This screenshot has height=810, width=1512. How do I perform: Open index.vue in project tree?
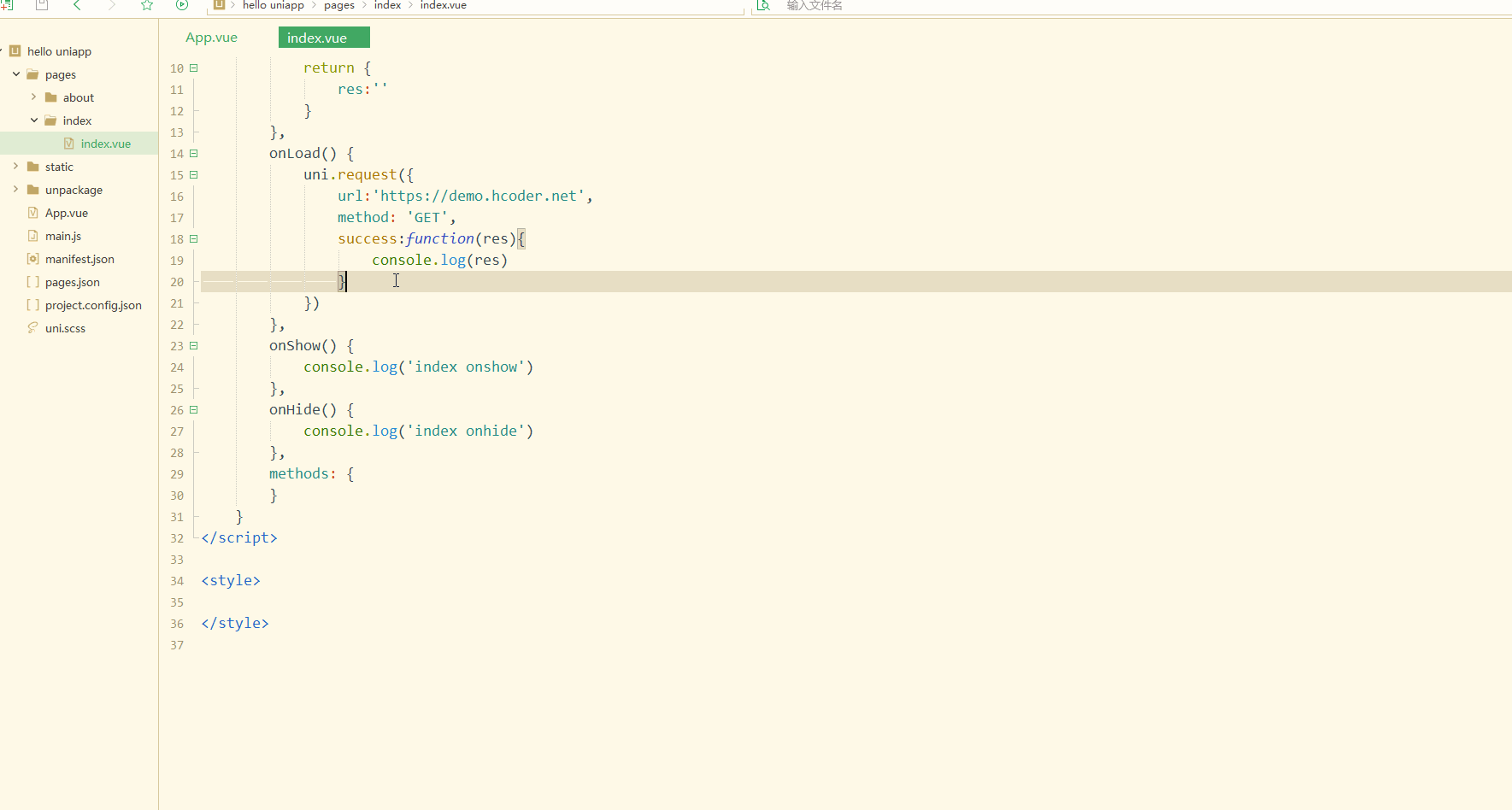pos(79,144)
